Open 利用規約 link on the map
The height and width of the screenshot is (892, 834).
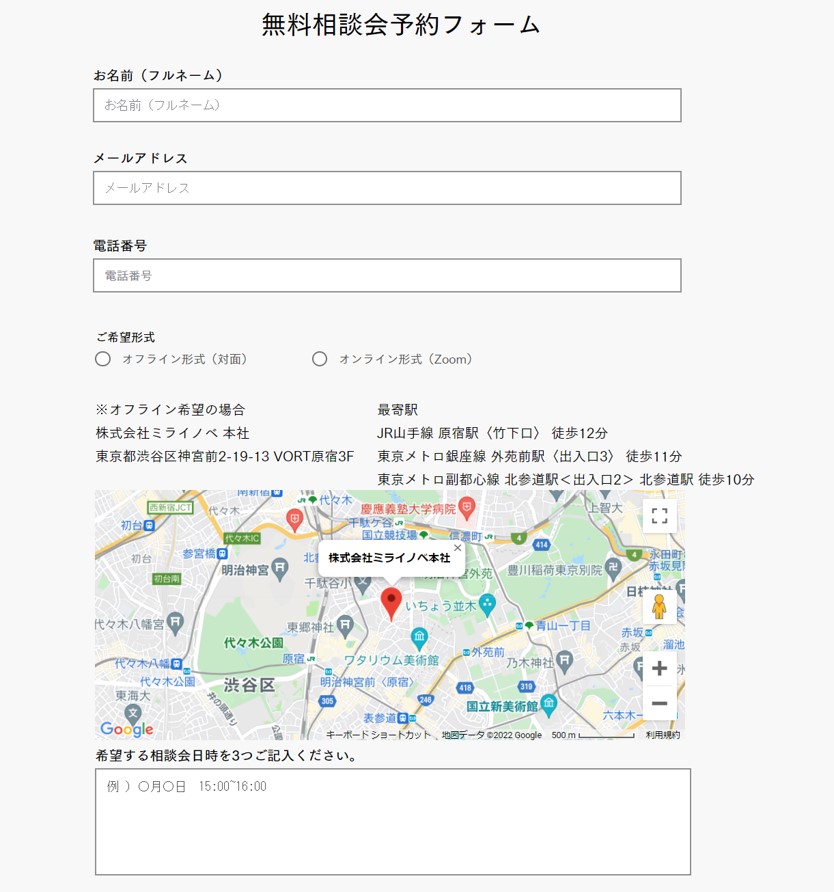(x=663, y=735)
